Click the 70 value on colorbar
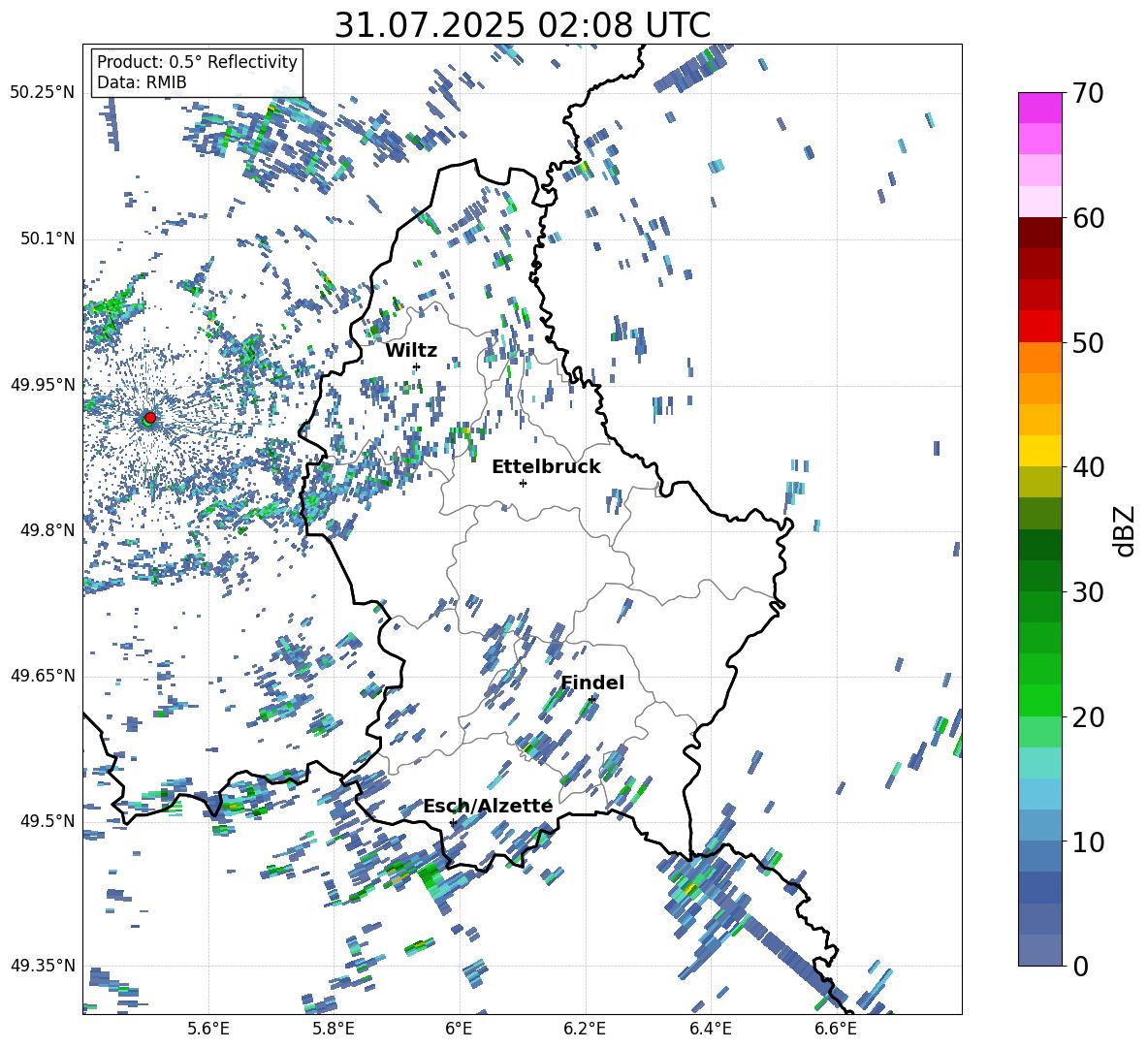The height and width of the screenshot is (1048, 1148). tap(1088, 94)
